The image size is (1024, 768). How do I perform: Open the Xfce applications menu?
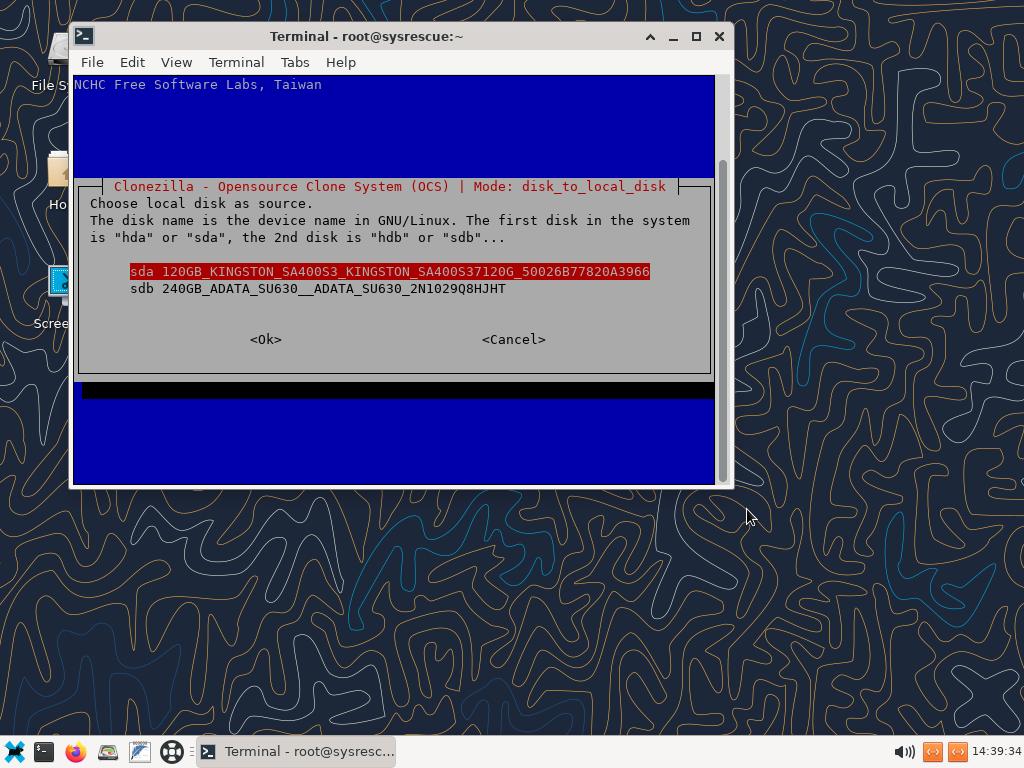(x=14, y=751)
